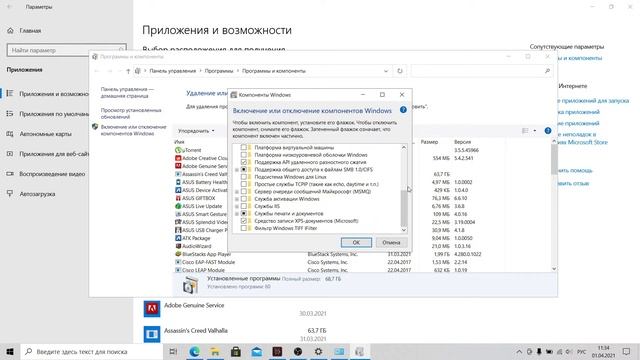Screen dimensions: 640x360
Task: Click the help icon in Windows Features dialog
Action: coord(403,110)
